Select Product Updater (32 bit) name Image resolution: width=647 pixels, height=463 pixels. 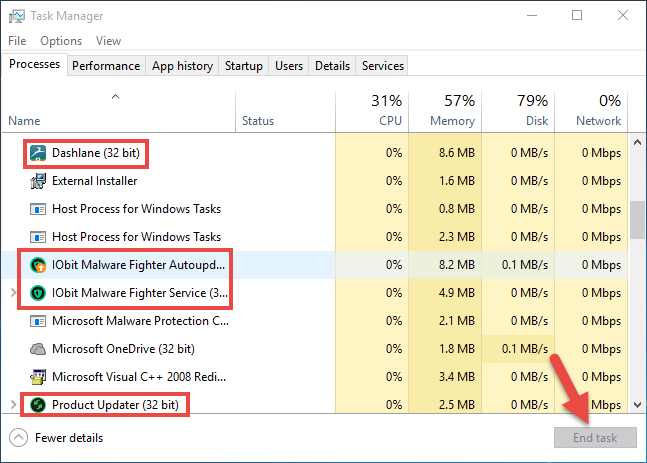(116, 405)
